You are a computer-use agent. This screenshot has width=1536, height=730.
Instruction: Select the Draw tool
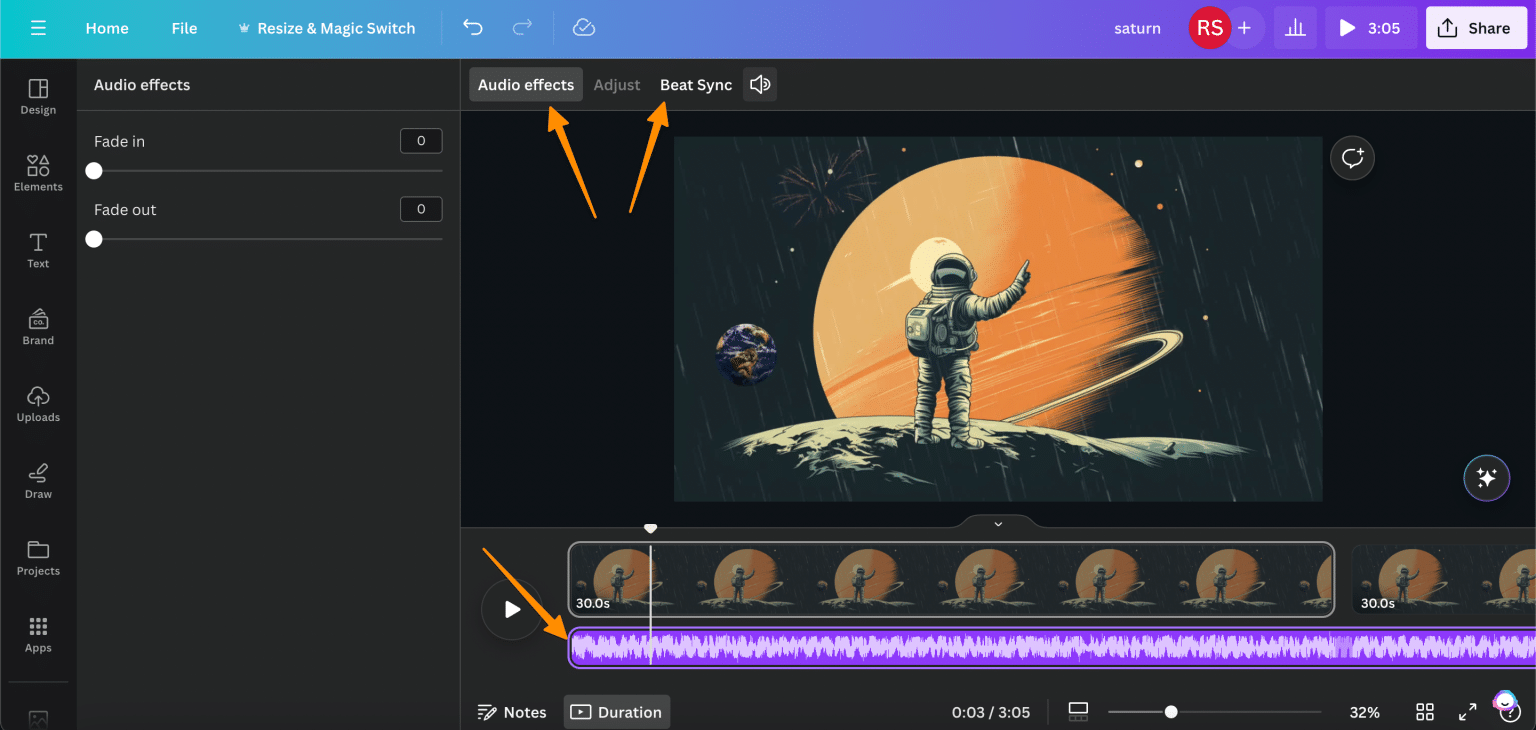(x=37, y=480)
